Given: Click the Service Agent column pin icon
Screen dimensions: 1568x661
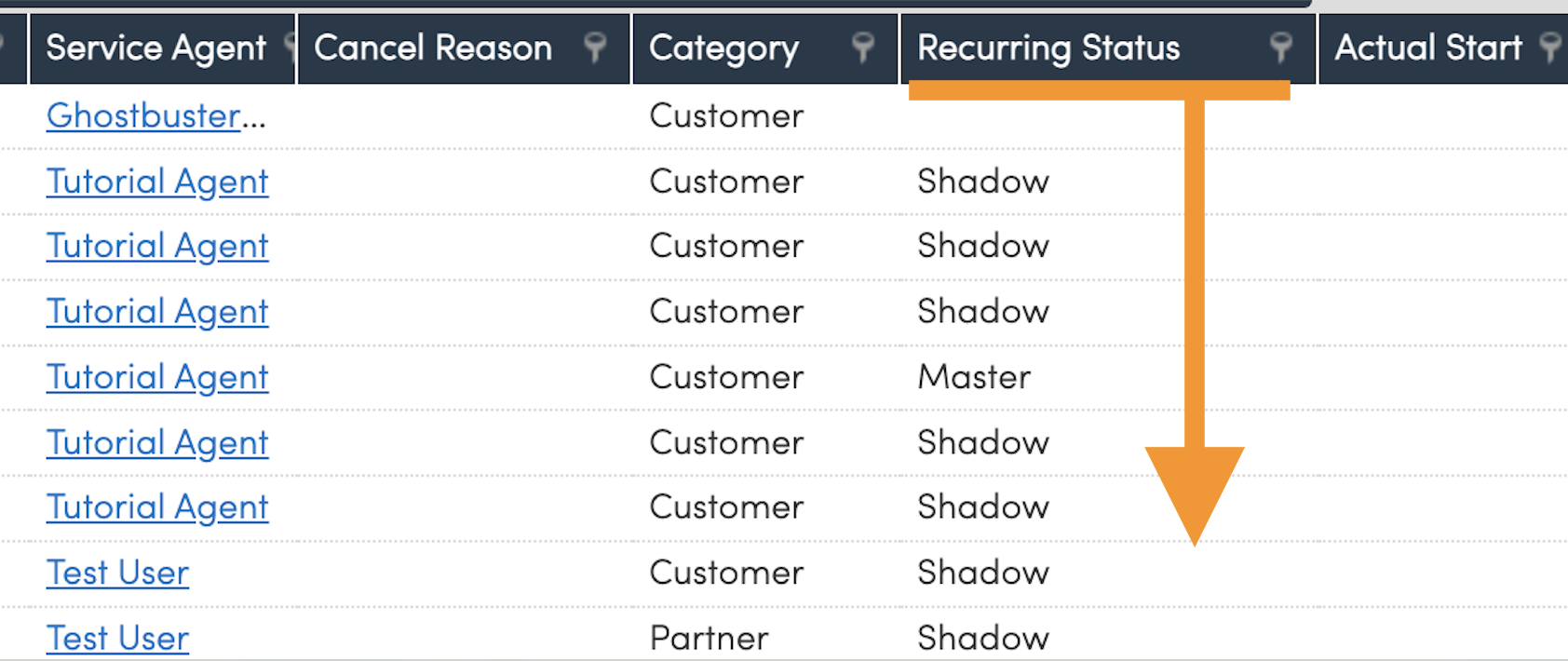Looking at the screenshot, I should point(291,47).
